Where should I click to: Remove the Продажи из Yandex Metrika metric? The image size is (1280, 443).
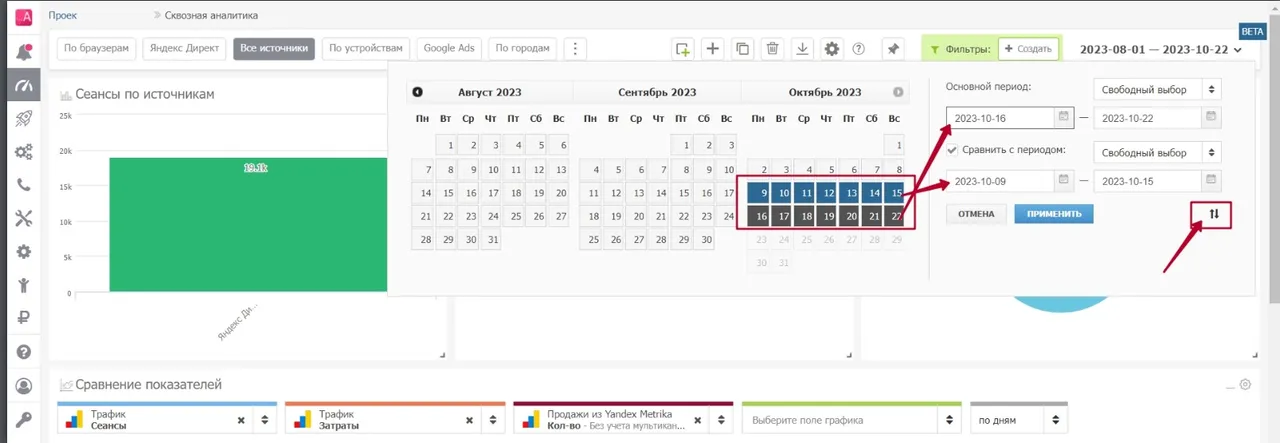pos(697,421)
